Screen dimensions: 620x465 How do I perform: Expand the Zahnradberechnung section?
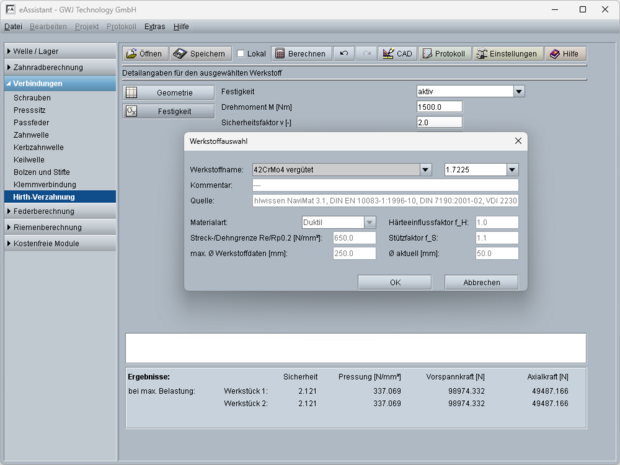point(59,67)
